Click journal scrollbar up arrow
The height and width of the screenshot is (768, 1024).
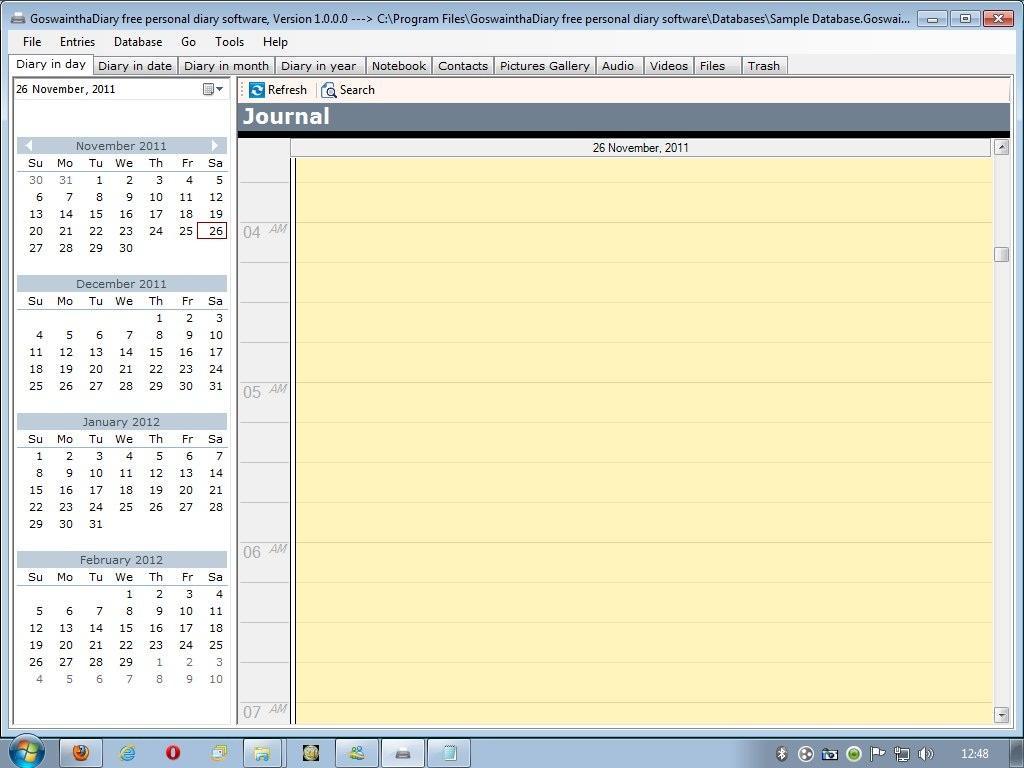pyautogui.click(x=1001, y=147)
